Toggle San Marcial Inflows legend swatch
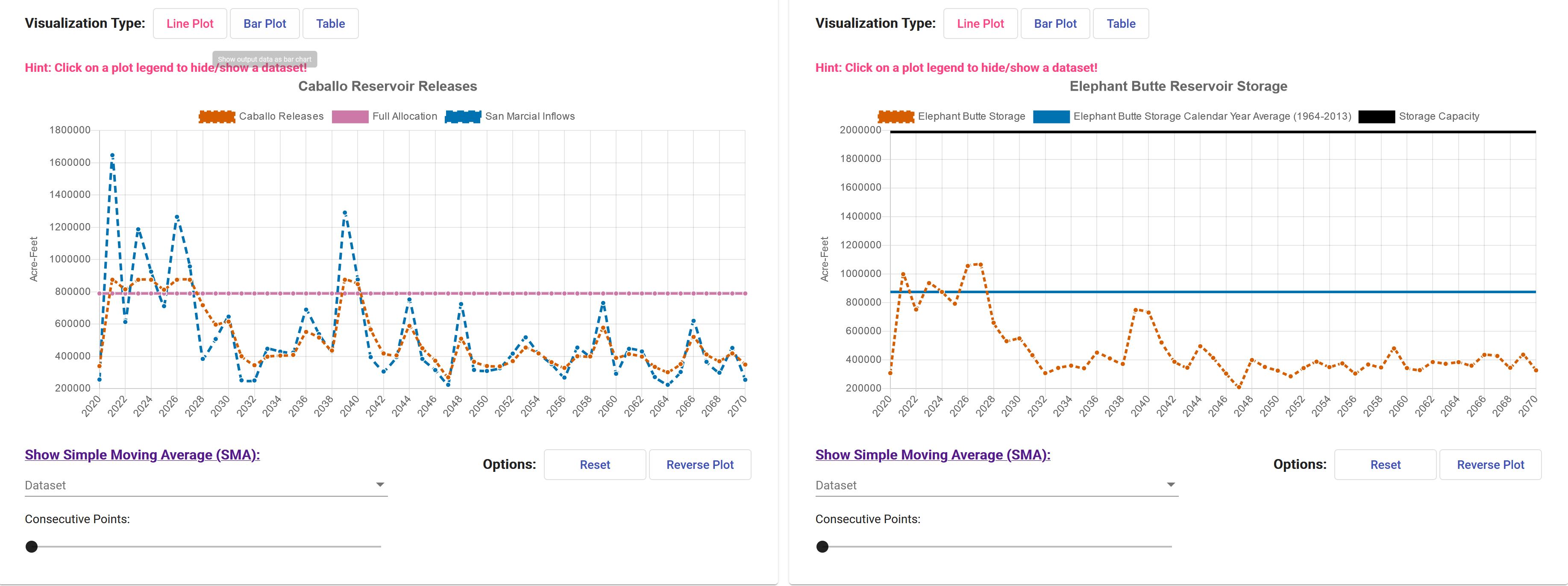1568x586 pixels. point(463,116)
